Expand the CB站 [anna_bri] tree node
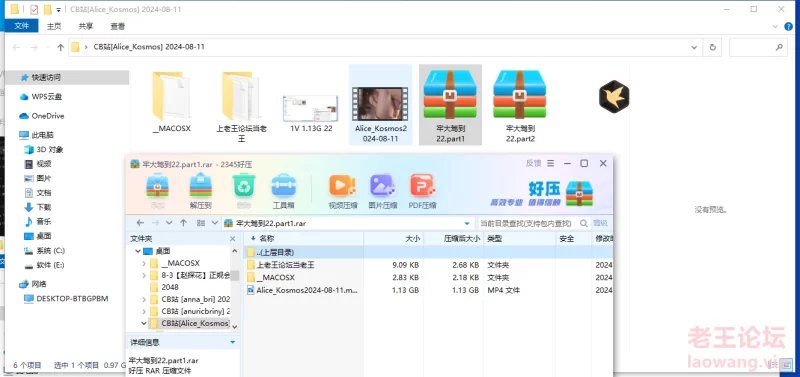Image resolution: width=800 pixels, height=377 pixels. pos(144,299)
